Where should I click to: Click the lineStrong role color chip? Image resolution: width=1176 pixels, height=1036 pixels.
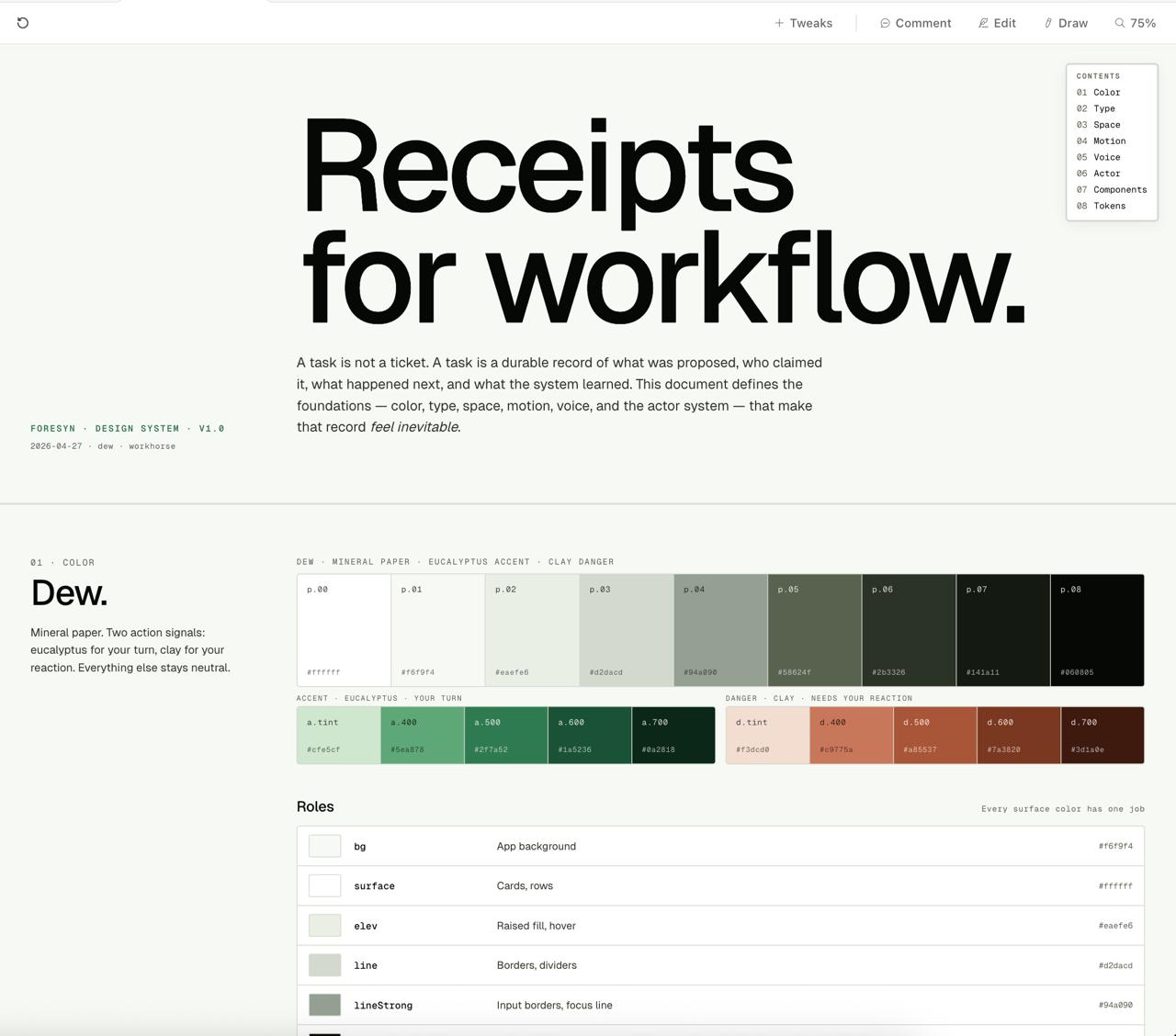tap(324, 1005)
